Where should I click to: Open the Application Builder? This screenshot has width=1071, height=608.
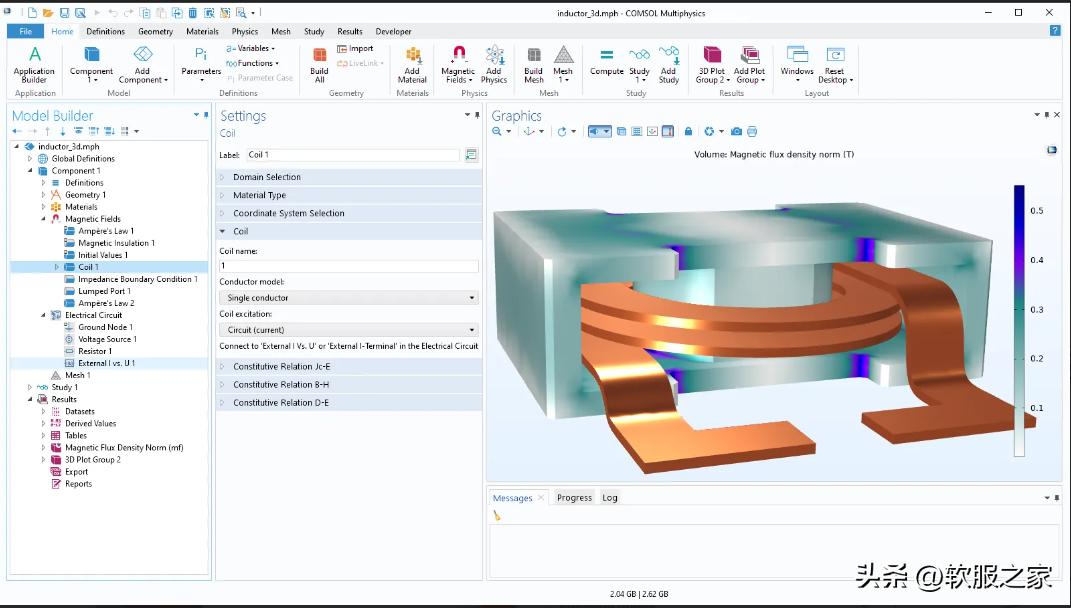[34, 66]
